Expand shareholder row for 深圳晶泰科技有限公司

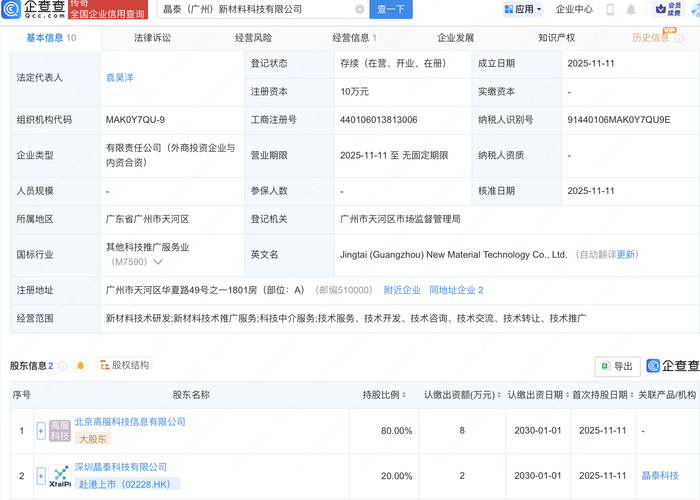[x=41, y=475]
